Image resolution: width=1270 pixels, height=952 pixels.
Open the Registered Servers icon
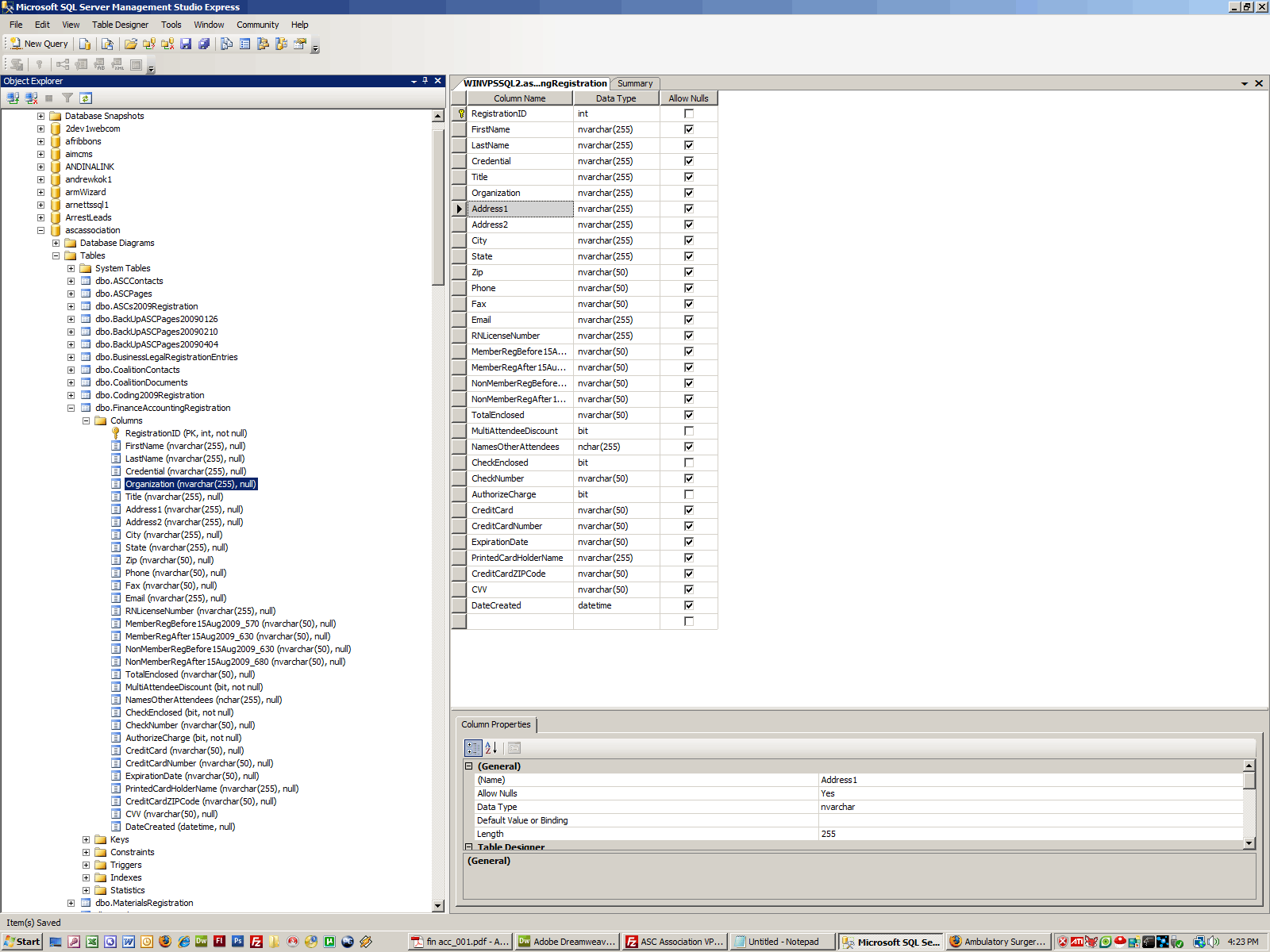click(227, 44)
